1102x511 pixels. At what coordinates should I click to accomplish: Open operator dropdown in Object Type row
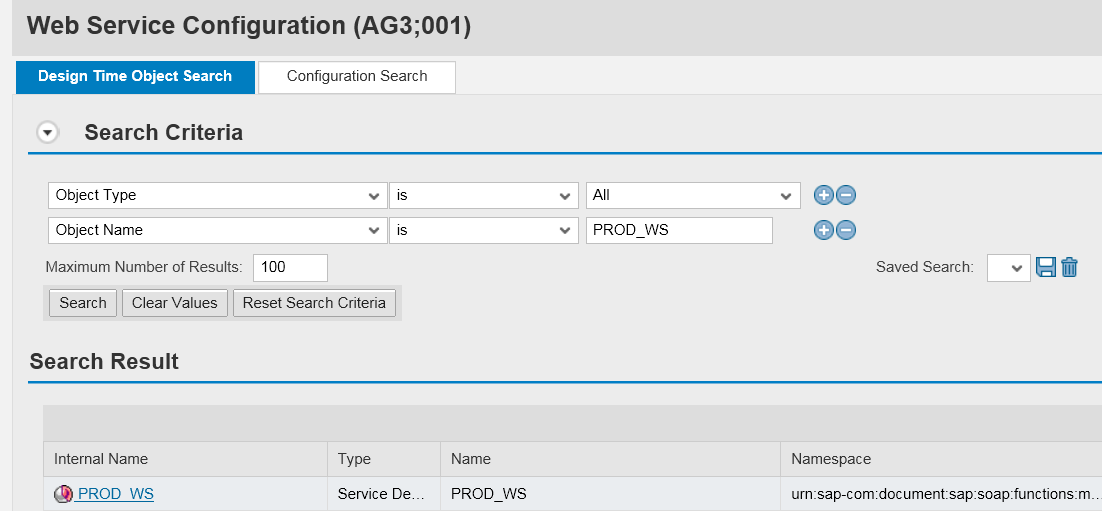click(x=484, y=195)
